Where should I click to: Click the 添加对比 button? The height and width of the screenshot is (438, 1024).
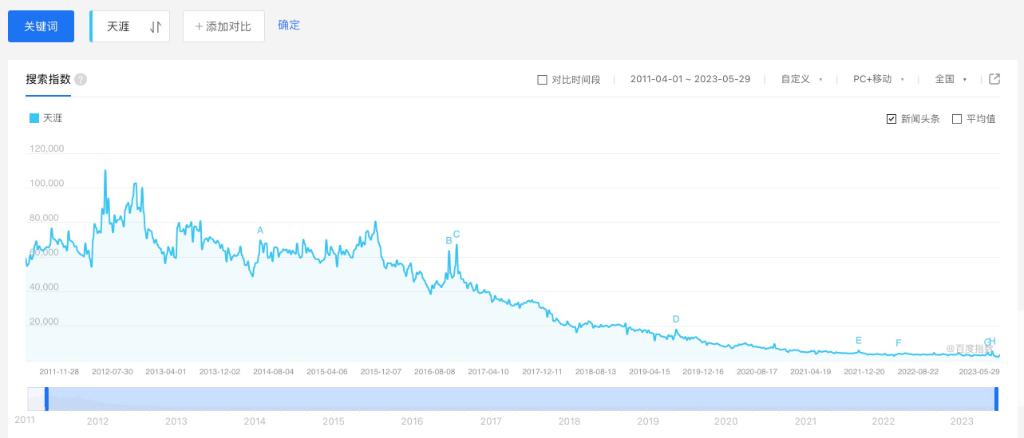point(223,27)
